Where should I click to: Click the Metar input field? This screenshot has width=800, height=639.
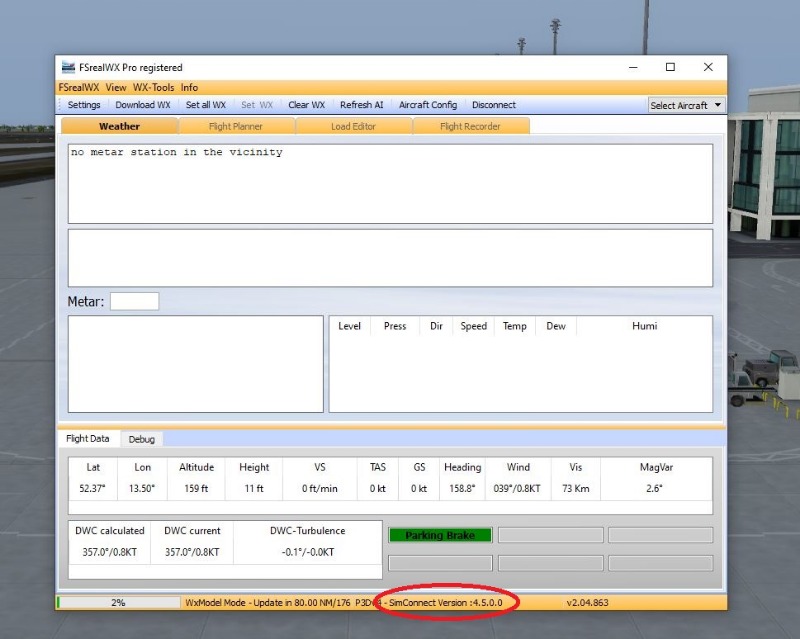pos(134,301)
